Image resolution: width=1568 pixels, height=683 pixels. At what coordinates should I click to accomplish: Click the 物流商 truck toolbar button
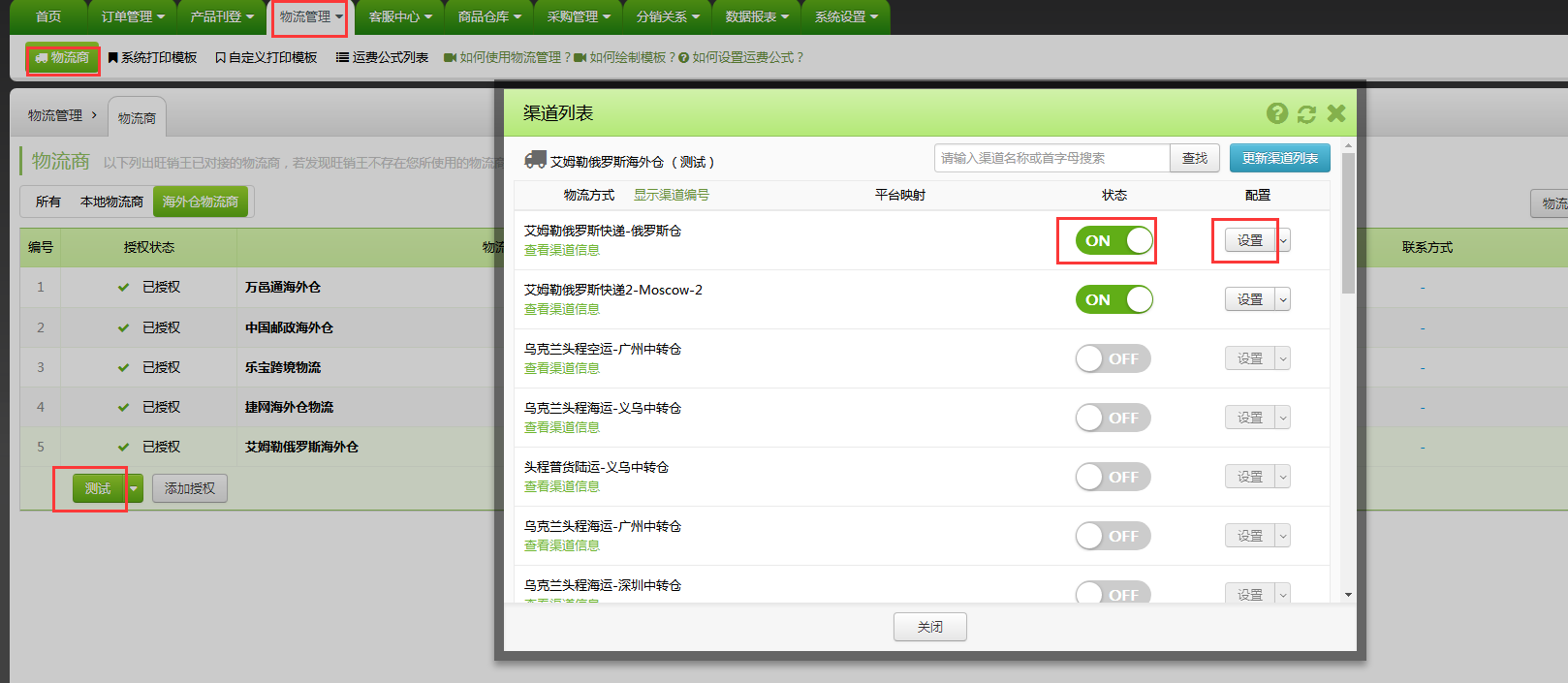(62, 58)
